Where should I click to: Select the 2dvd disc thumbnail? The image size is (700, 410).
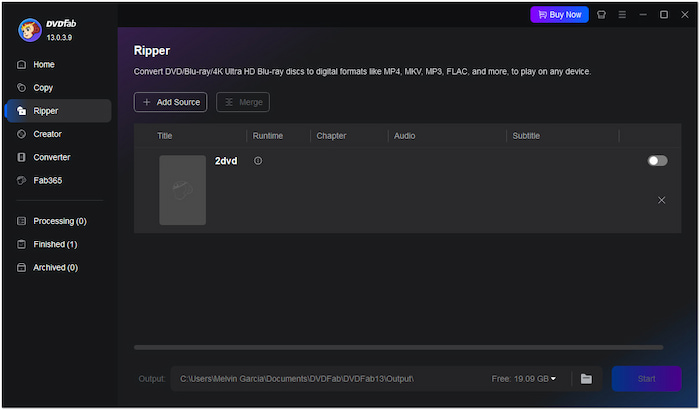coord(182,190)
